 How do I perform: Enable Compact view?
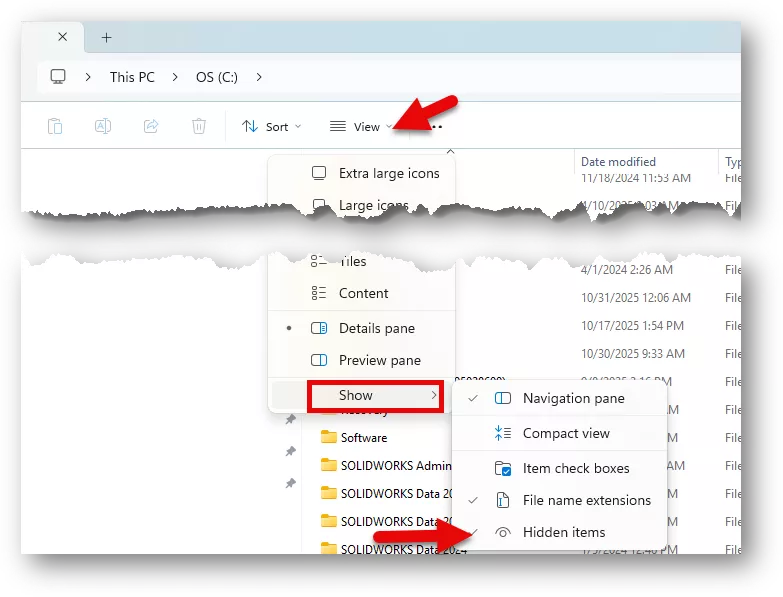click(559, 433)
